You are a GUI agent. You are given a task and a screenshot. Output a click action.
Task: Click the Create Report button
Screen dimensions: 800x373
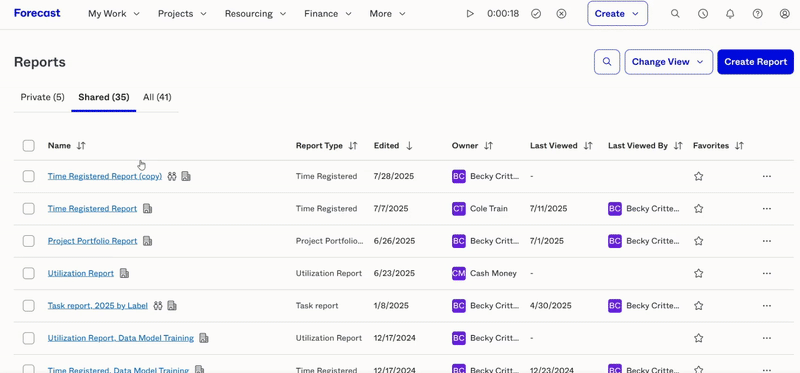click(x=756, y=62)
